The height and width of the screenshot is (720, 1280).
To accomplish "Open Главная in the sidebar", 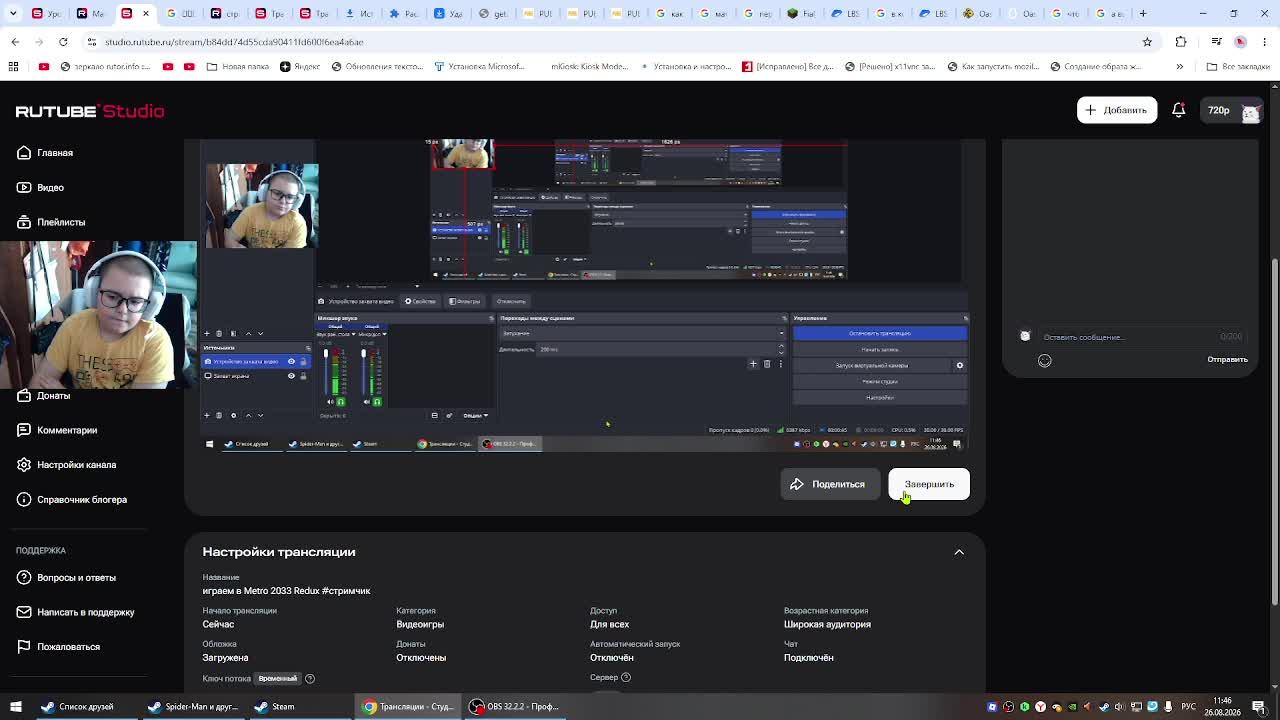I will (x=55, y=153).
